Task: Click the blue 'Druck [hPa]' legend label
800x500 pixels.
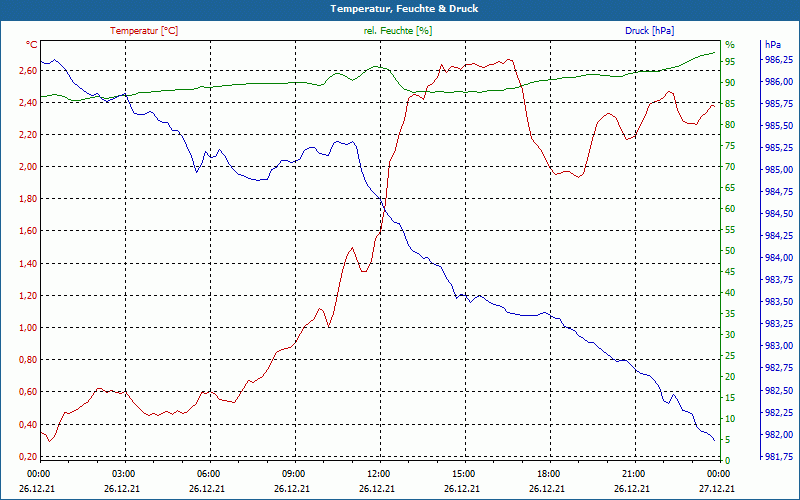Action: click(649, 31)
